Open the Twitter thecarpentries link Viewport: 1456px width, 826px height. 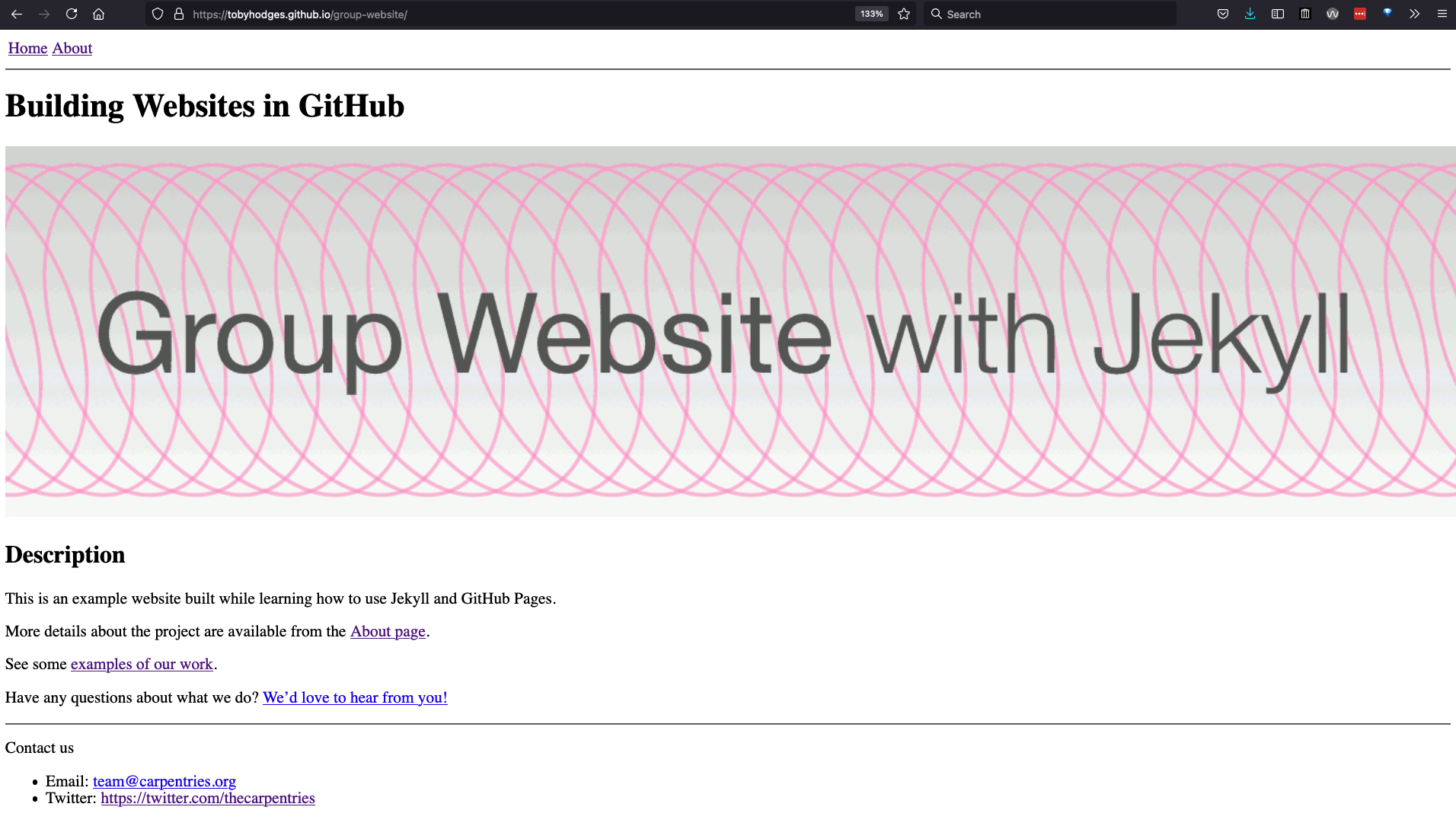[x=208, y=798]
